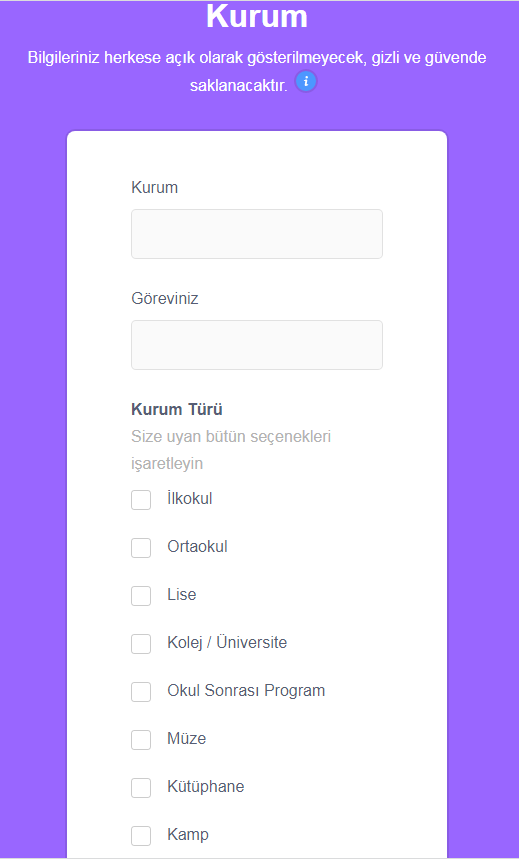Viewport: 519px width, 861px height.
Task: Tick the Müze checkbox
Action: point(141,740)
